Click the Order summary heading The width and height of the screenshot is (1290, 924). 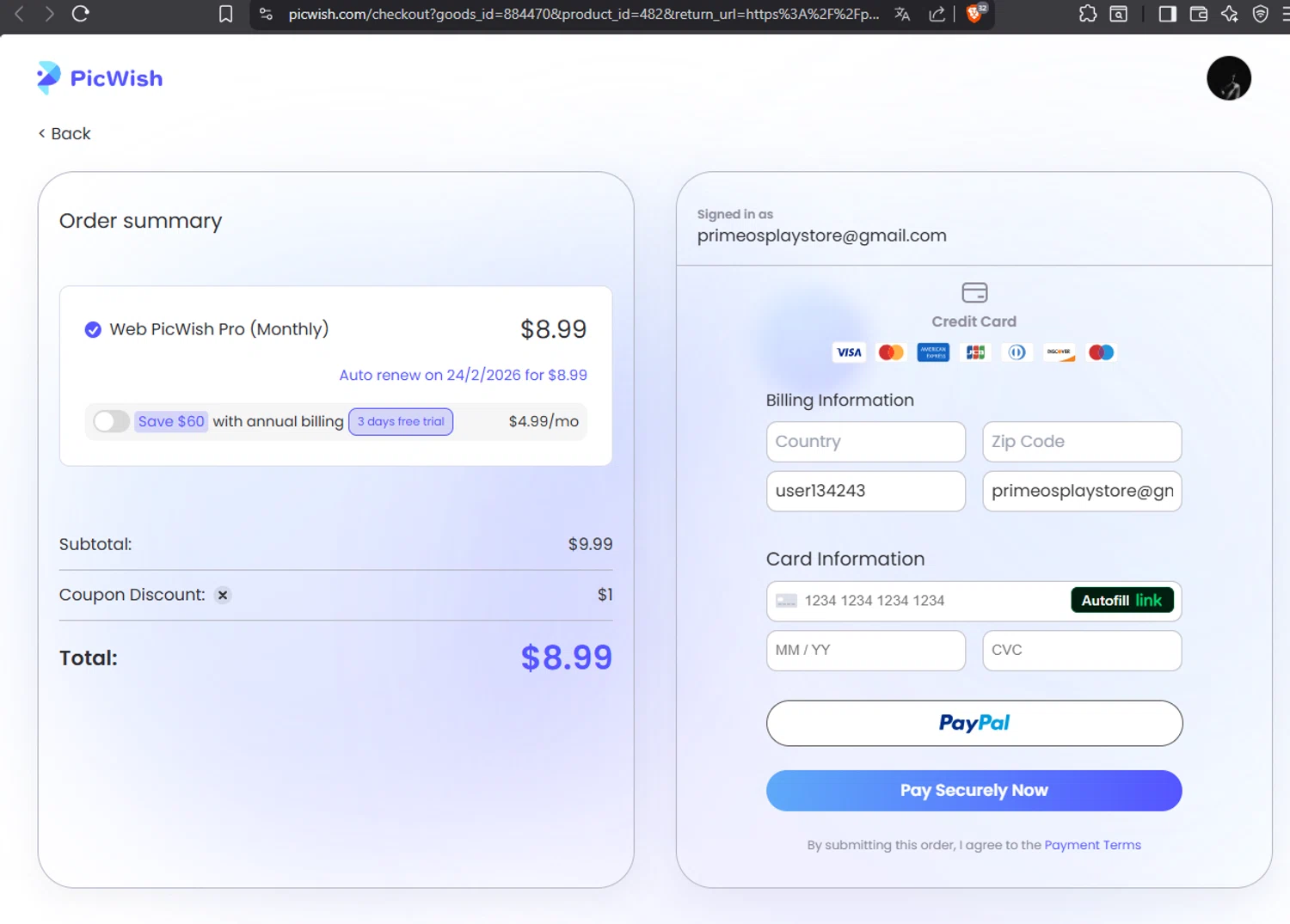[x=140, y=221]
